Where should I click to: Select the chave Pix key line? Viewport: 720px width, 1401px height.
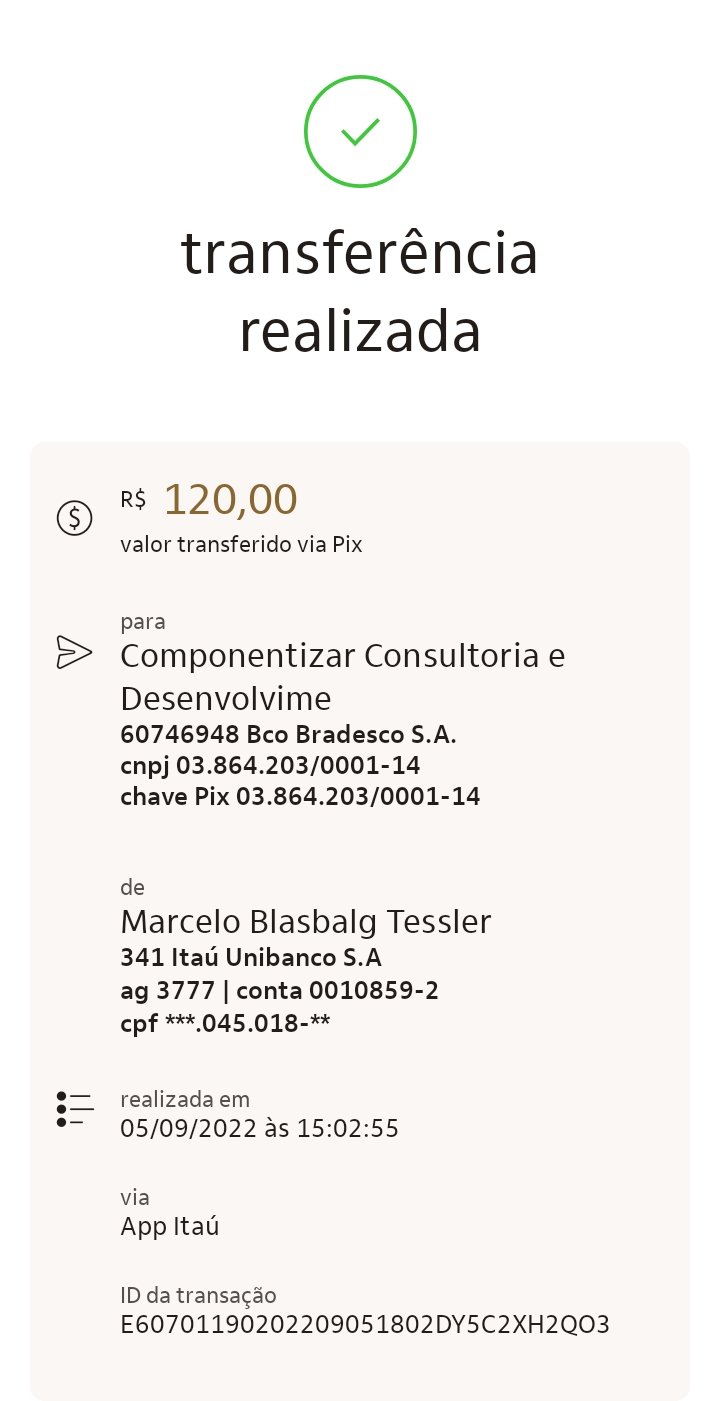[x=300, y=797]
